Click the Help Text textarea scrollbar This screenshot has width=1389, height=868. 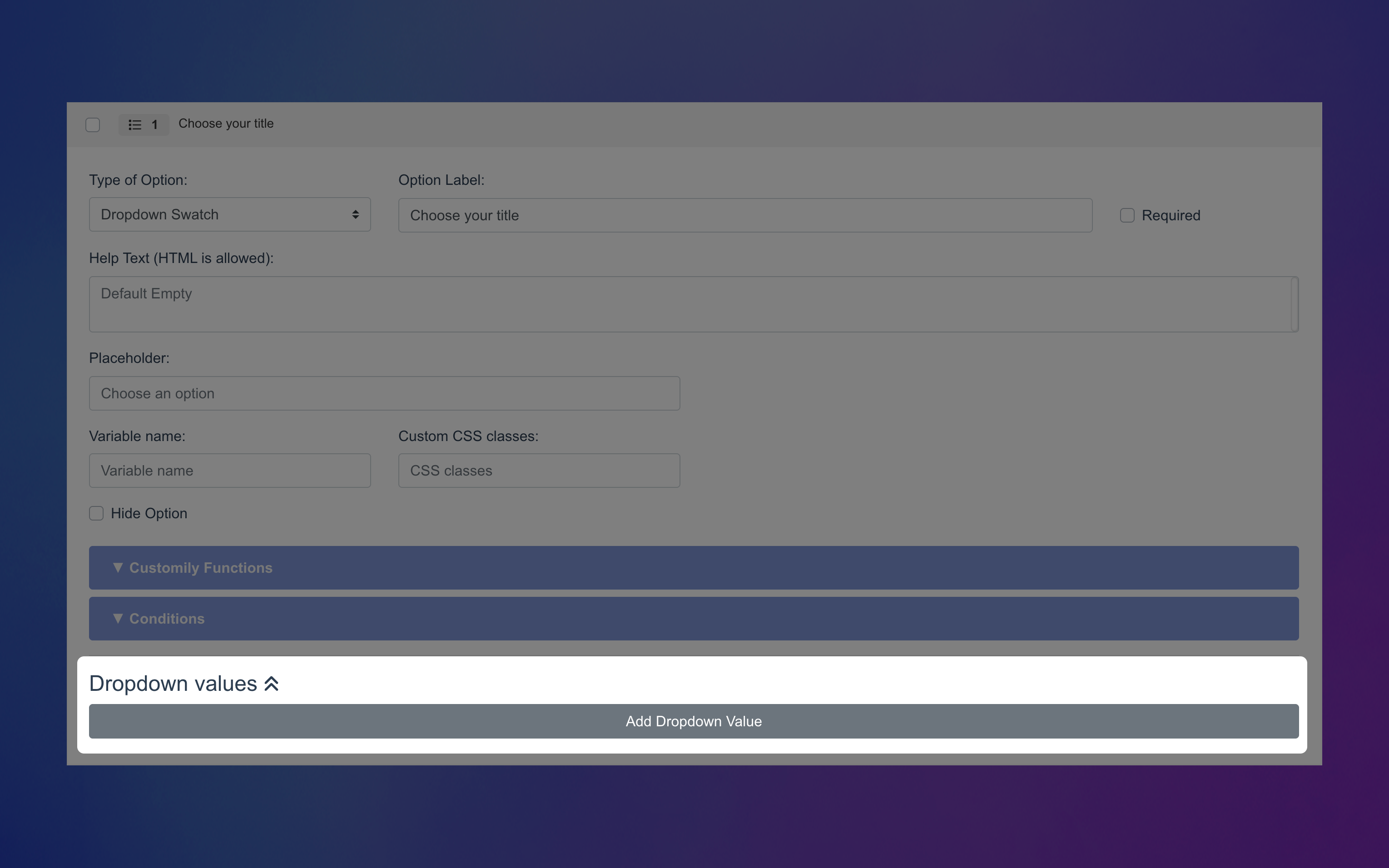tap(1295, 304)
